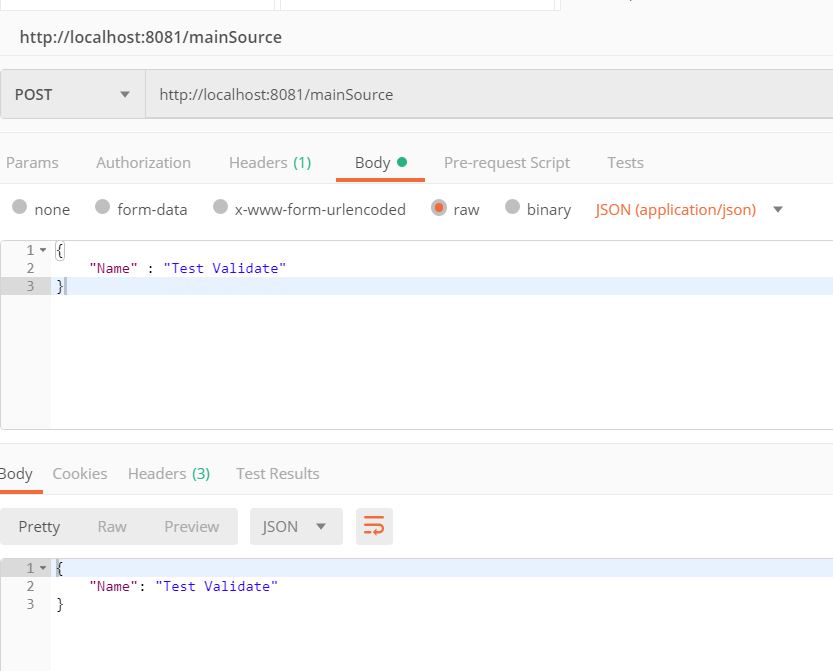
Task: Collapse request body JSON fold arrow
Action: (x=43, y=250)
